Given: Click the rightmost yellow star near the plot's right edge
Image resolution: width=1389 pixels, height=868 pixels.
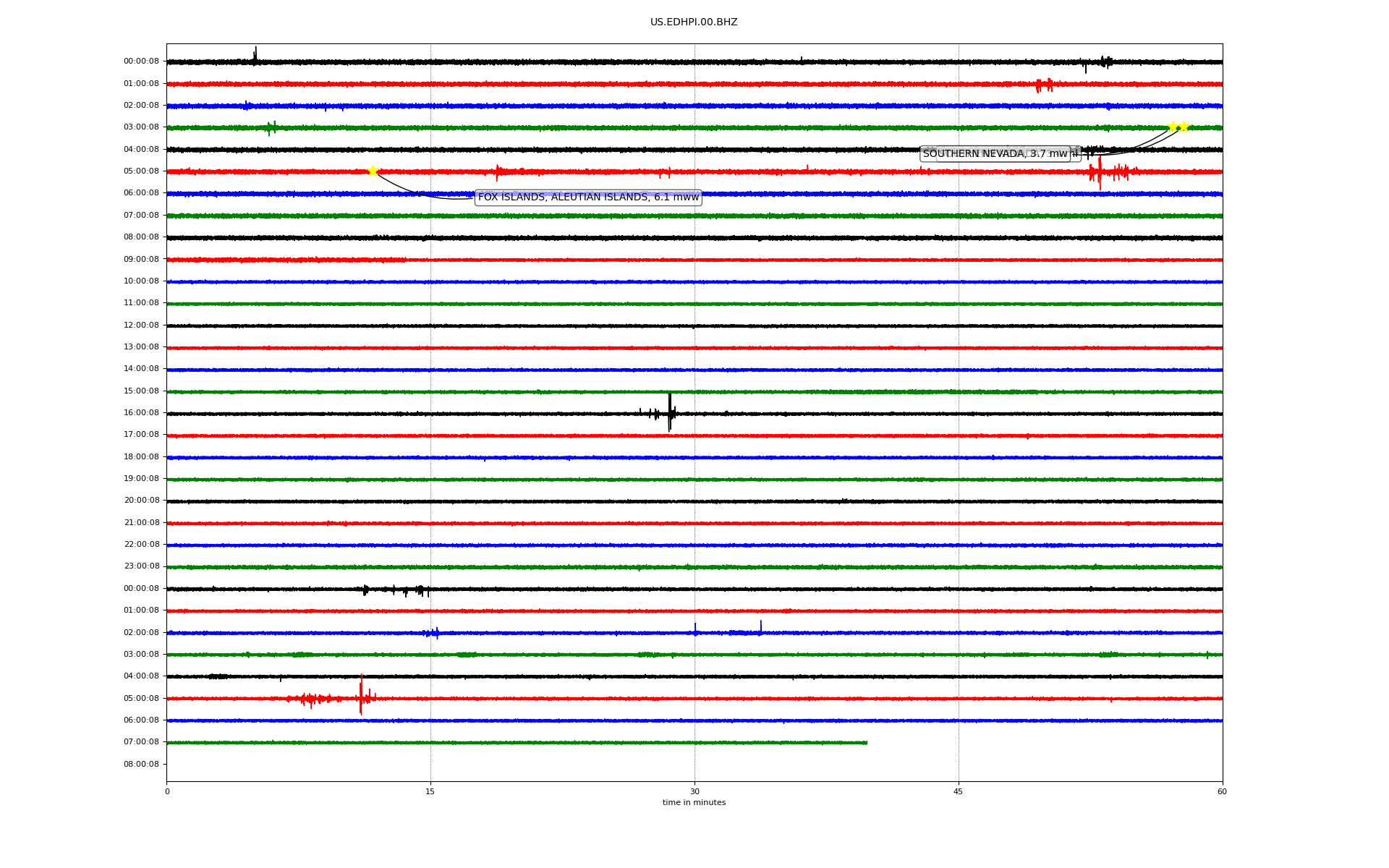Looking at the screenshot, I should click(1184, 127).
